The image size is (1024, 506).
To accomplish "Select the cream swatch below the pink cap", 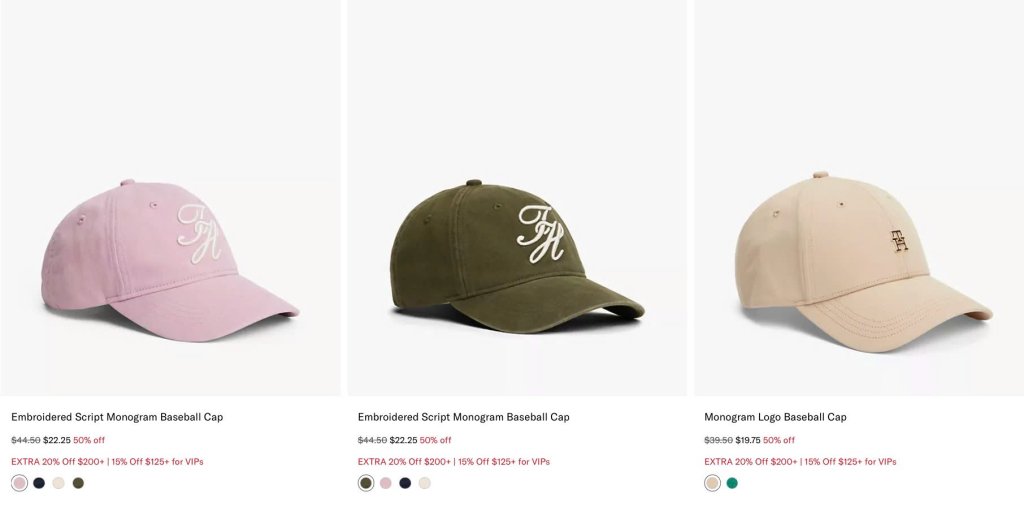I will pos(59,483).
